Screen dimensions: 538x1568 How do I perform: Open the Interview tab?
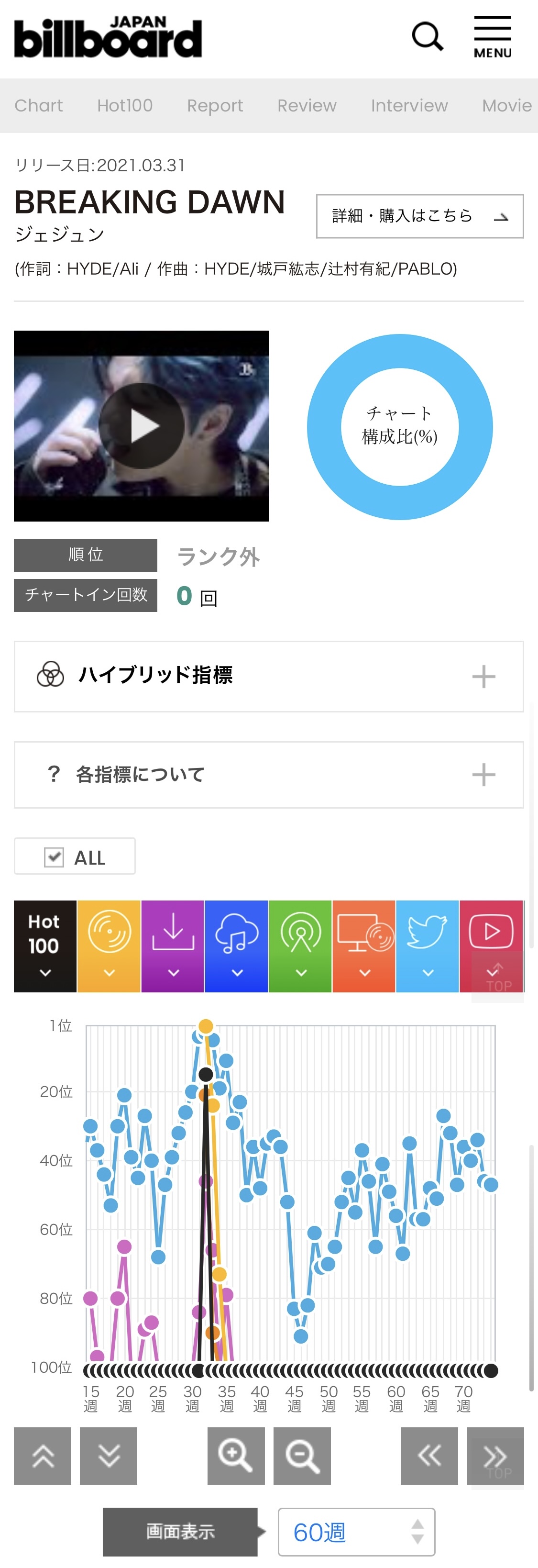pyautogui.click(x=409, y=105)
